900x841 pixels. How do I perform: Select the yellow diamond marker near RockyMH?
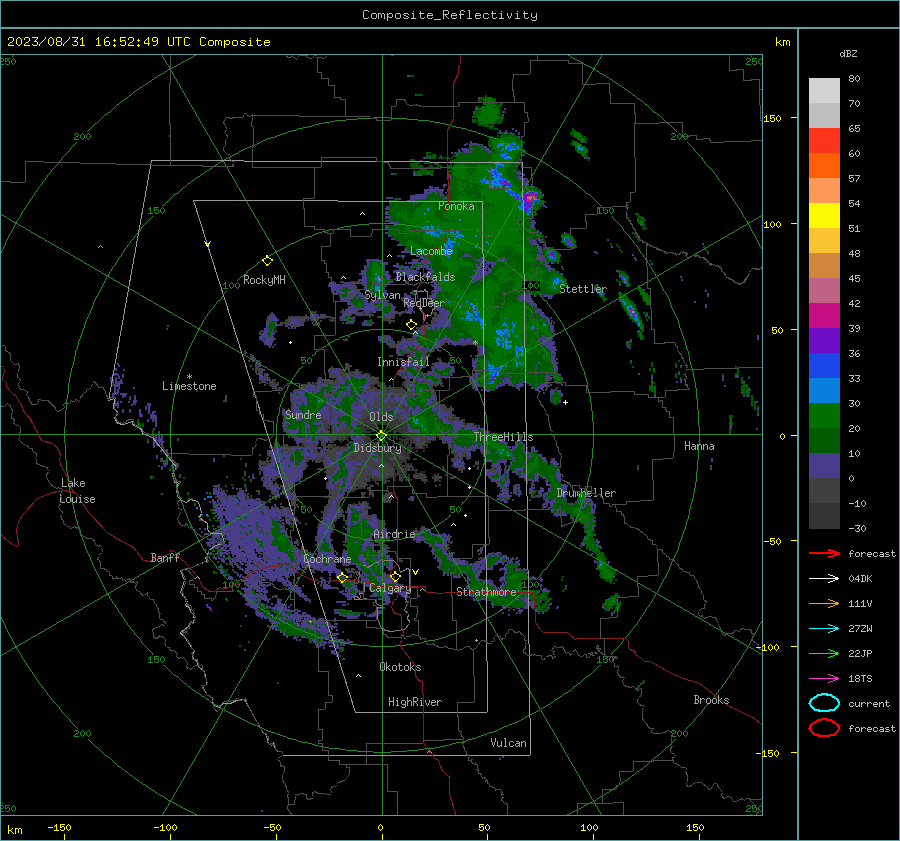tap(267, 261)
